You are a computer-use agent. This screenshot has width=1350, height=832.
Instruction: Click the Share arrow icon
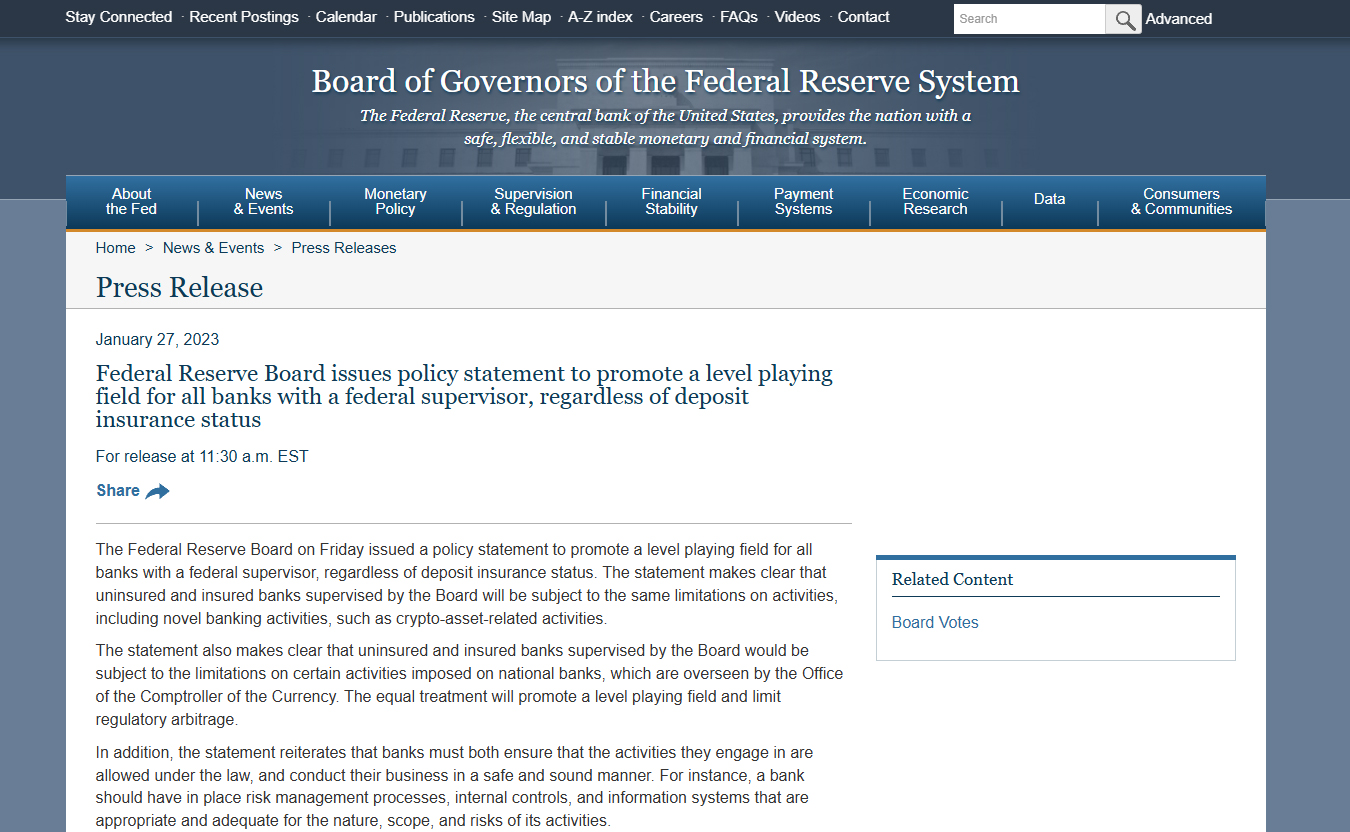(x=157, y=491)
